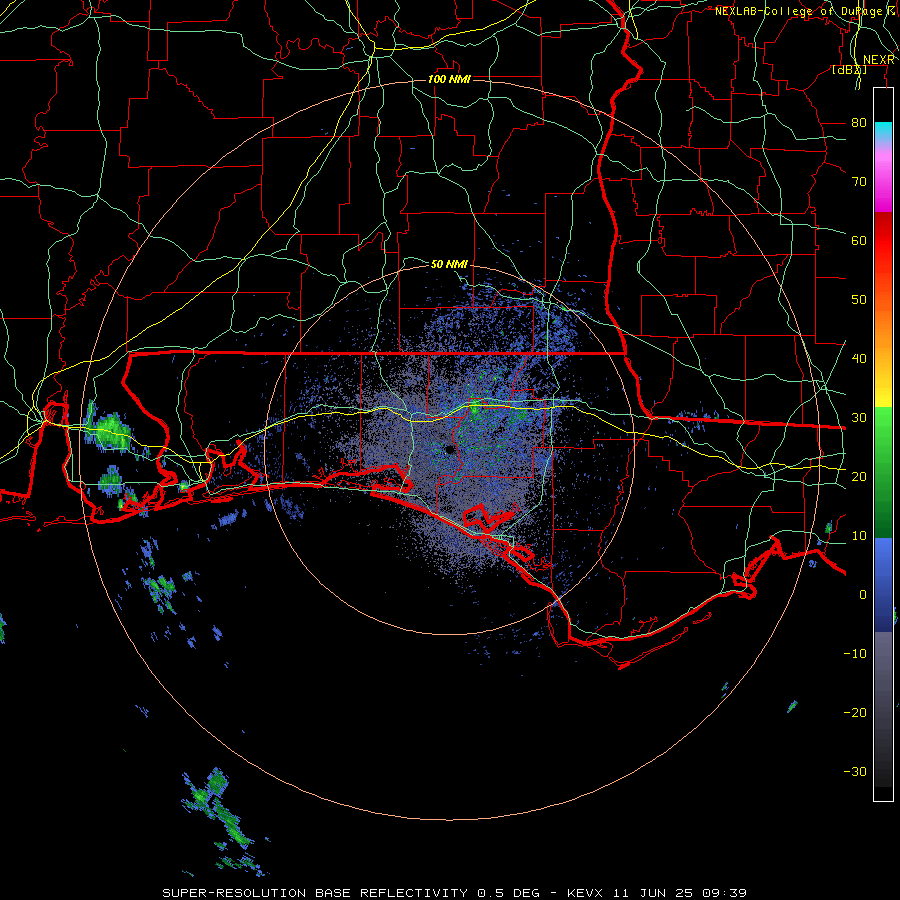This screenshot has width=900, height=900.
Task: Click the 10 value on dBZ scale
Action: pyautogui.click(x=859, y=536)
